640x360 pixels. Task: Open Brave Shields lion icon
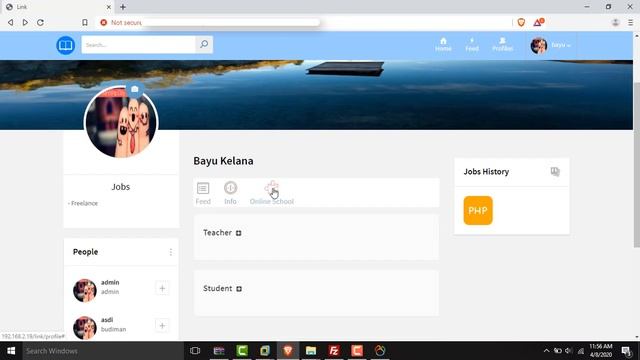coord(521,22)
